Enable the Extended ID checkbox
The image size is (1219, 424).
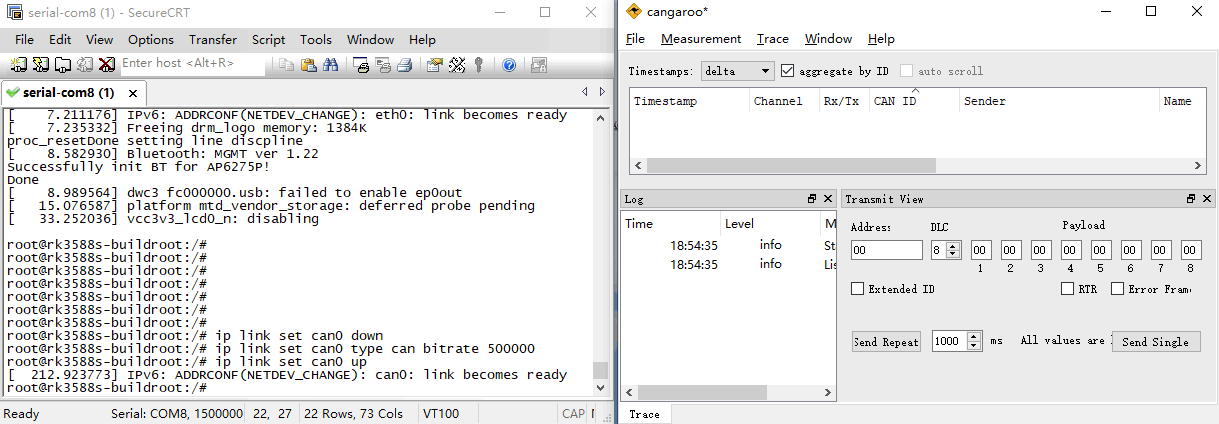(x=857, y=289)
